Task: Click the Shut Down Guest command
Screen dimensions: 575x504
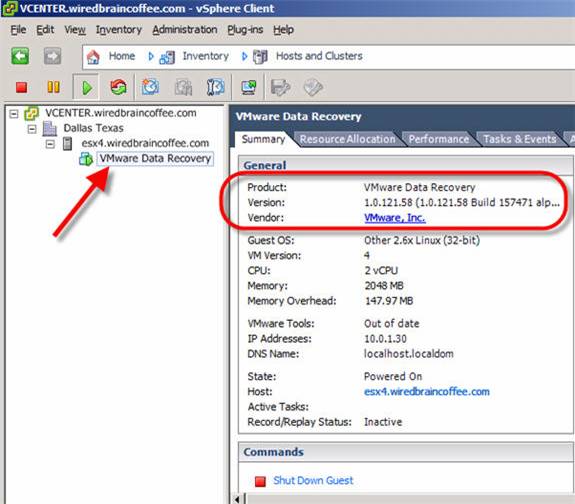Action: (x=313, y=480)
